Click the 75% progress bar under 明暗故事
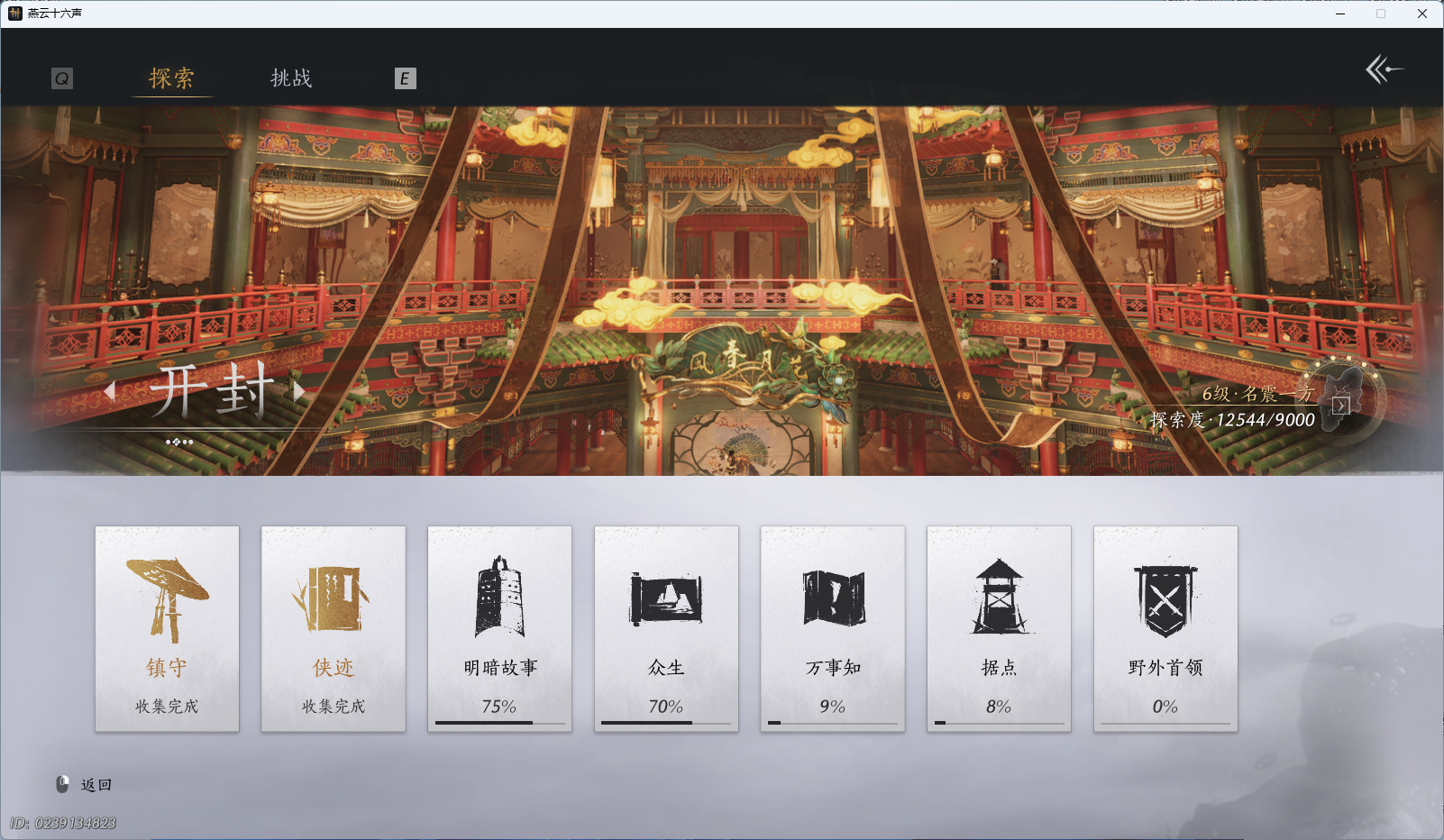Viewport: 1444px width, 840px height. [x=499, y=723]
